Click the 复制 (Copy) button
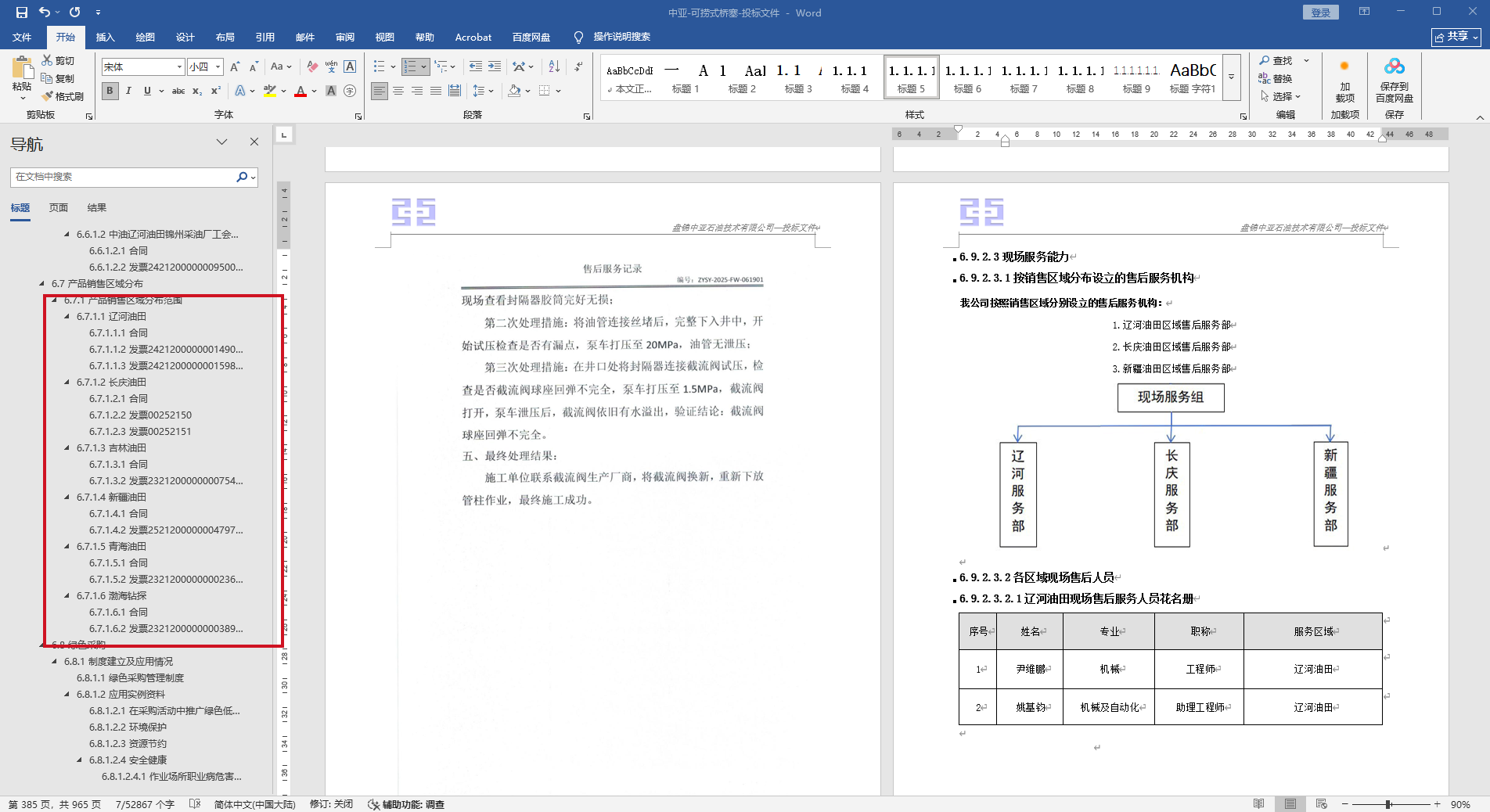 pos(58,78)
